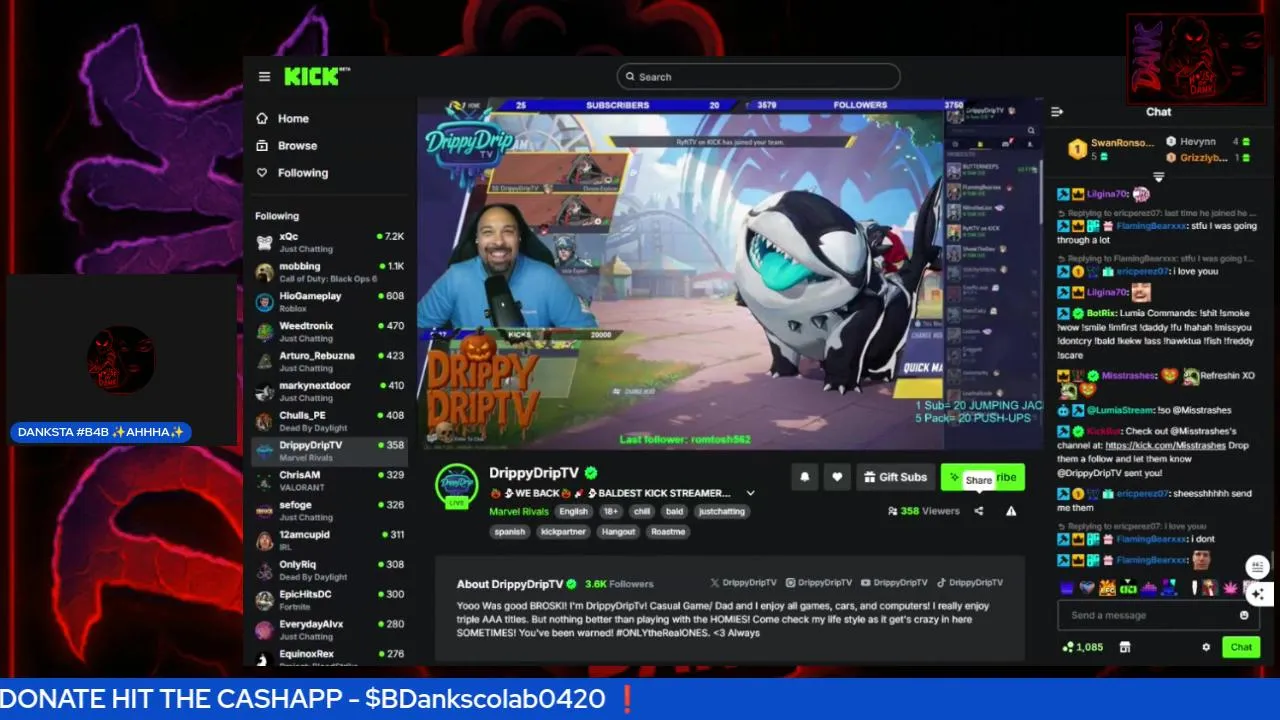Go to the Kick logo homepage
Viewport: 1280px width, 720px height.
click(311, 77)
